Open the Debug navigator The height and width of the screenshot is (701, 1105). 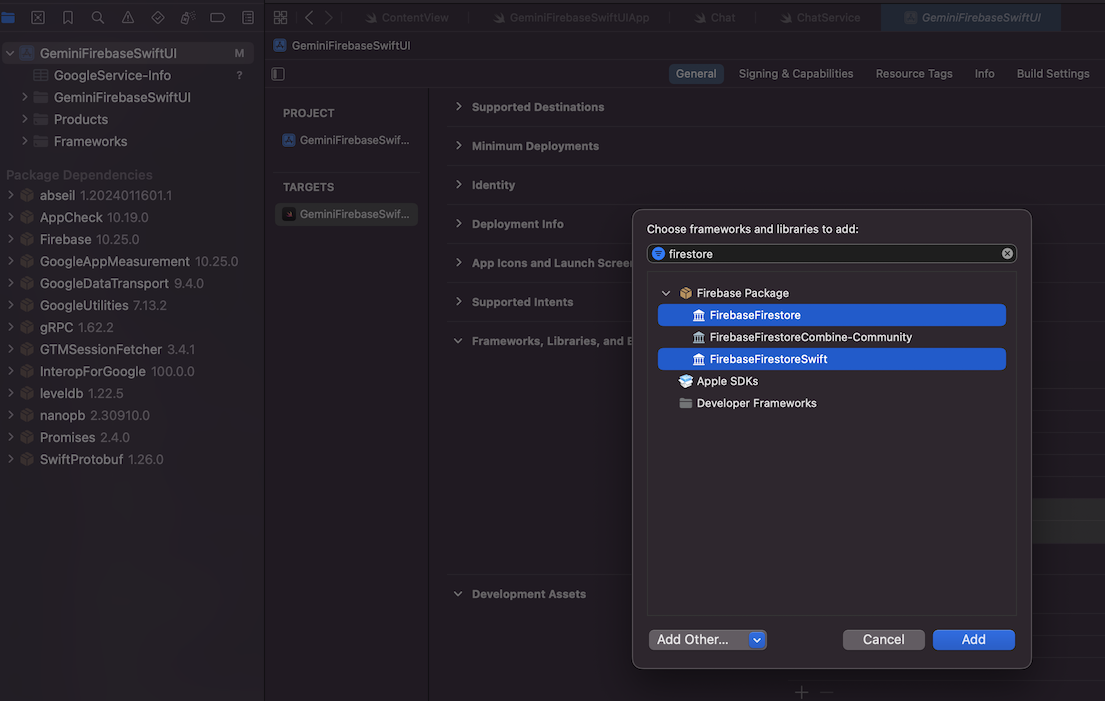[x=188, y=18]
